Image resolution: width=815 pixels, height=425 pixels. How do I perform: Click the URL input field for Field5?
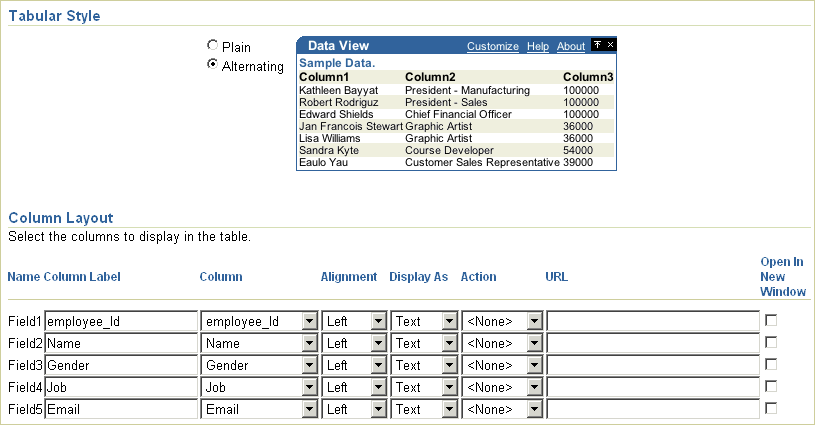click(653, 410)
